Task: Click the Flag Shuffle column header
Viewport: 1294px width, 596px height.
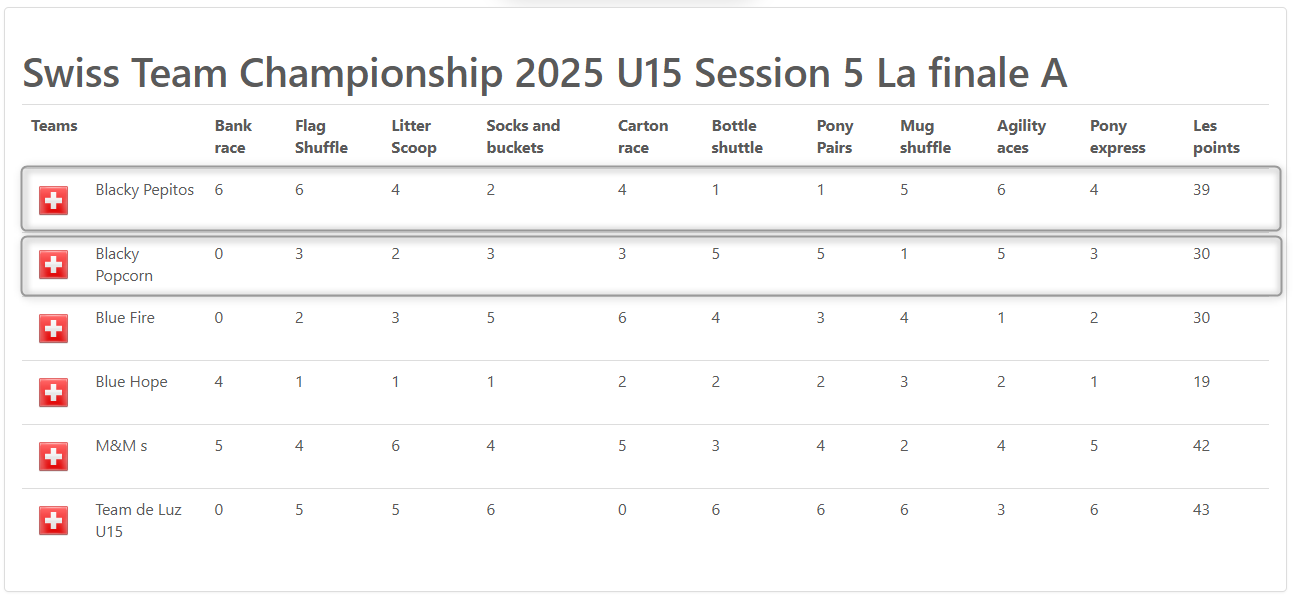Action: pos(321,137)
